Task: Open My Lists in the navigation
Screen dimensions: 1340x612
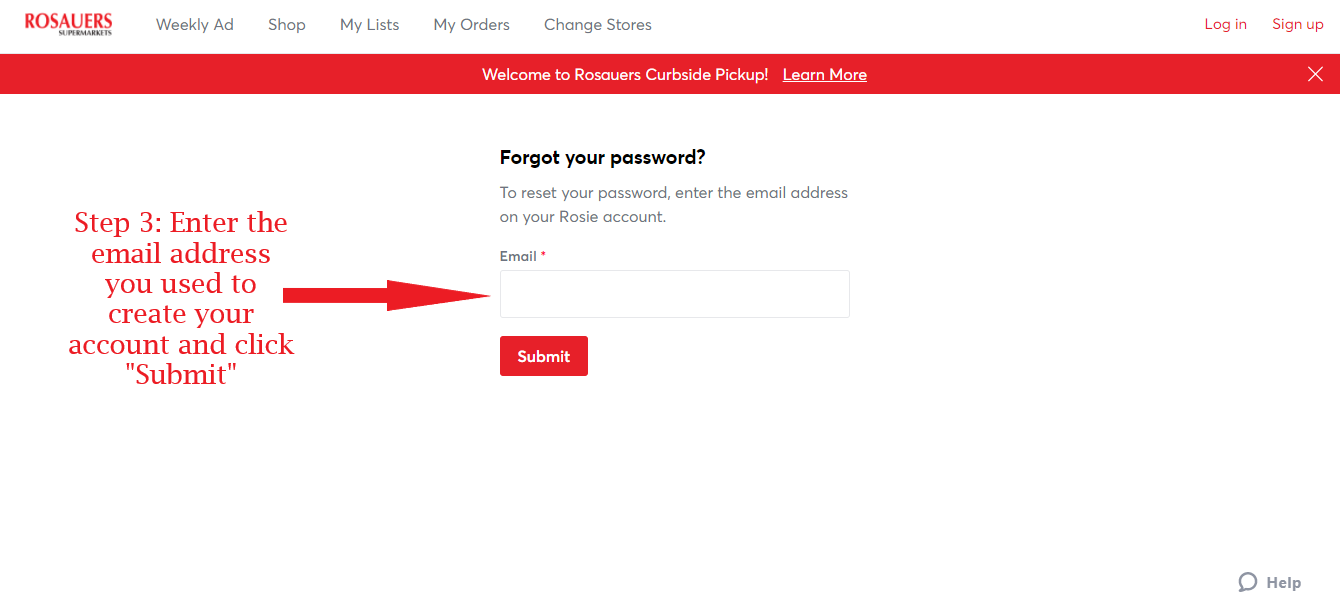Action: click(369, 25)
